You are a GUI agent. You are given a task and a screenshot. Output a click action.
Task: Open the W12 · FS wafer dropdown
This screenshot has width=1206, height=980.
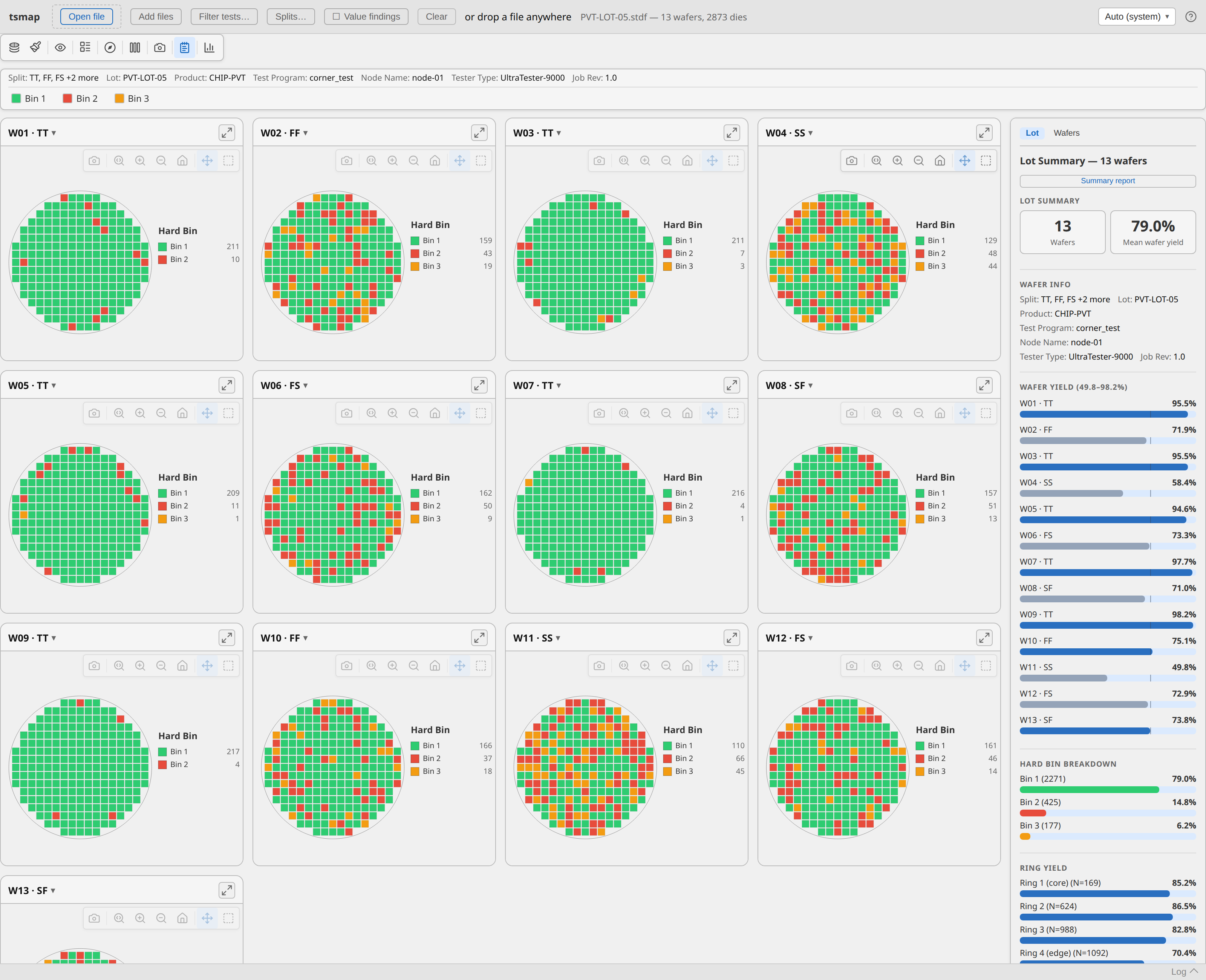[790, 638]
